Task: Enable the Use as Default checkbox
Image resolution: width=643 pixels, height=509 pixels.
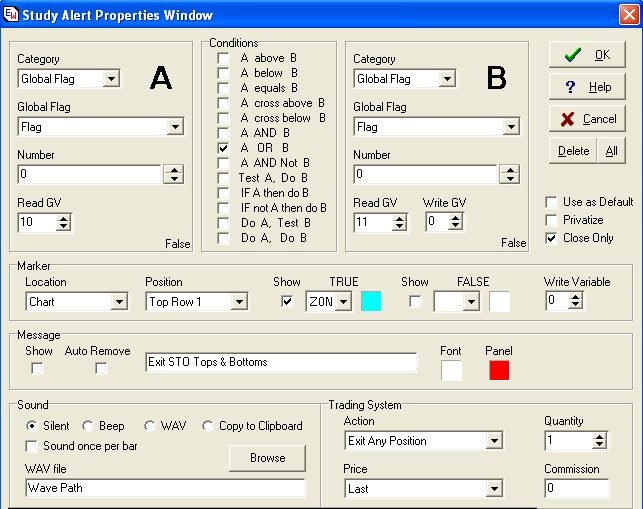Action: click(x=551, y=202)
